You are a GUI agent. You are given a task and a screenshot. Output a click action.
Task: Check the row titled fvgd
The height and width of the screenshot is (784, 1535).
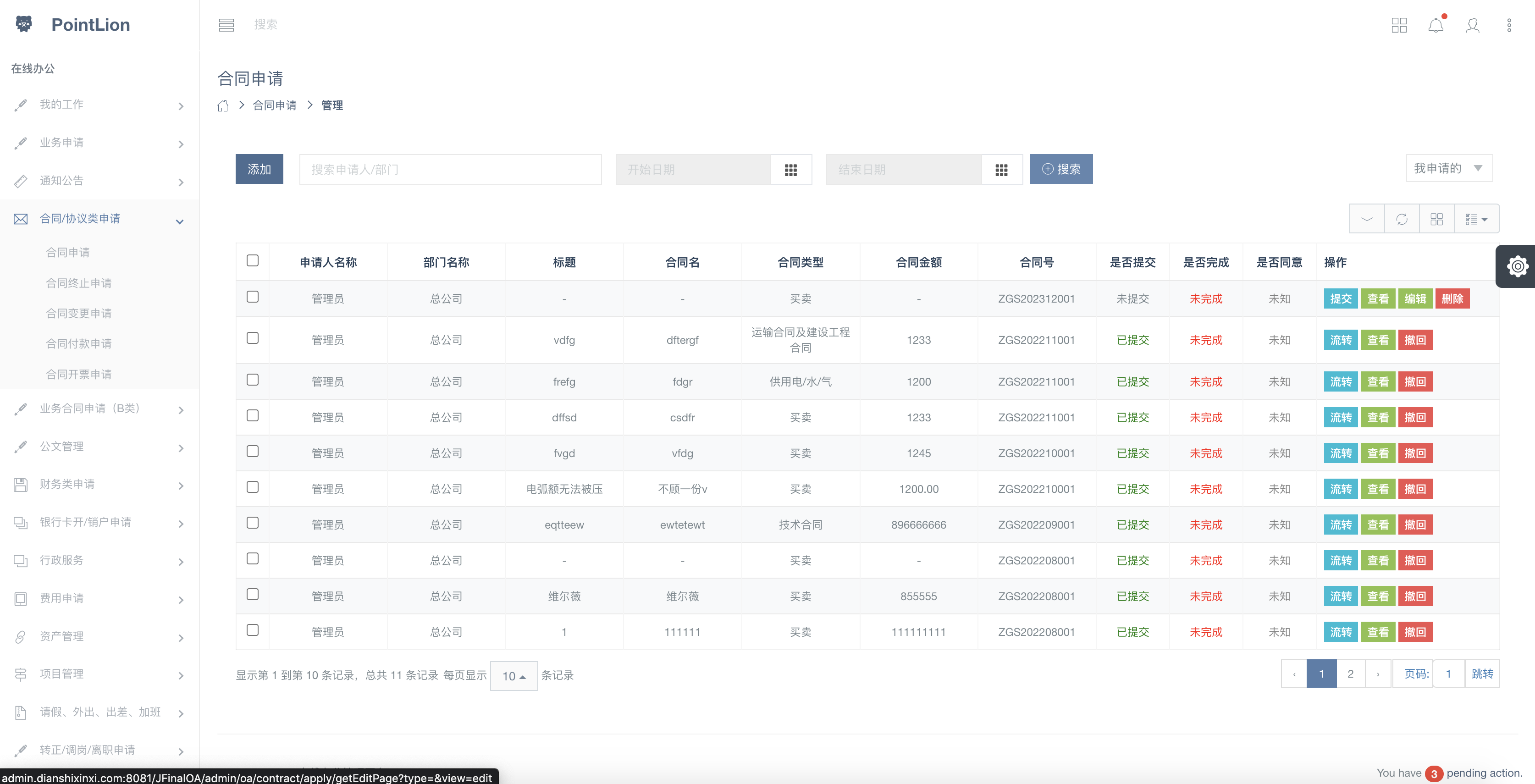pyautogui.click(x=253, y=452)
